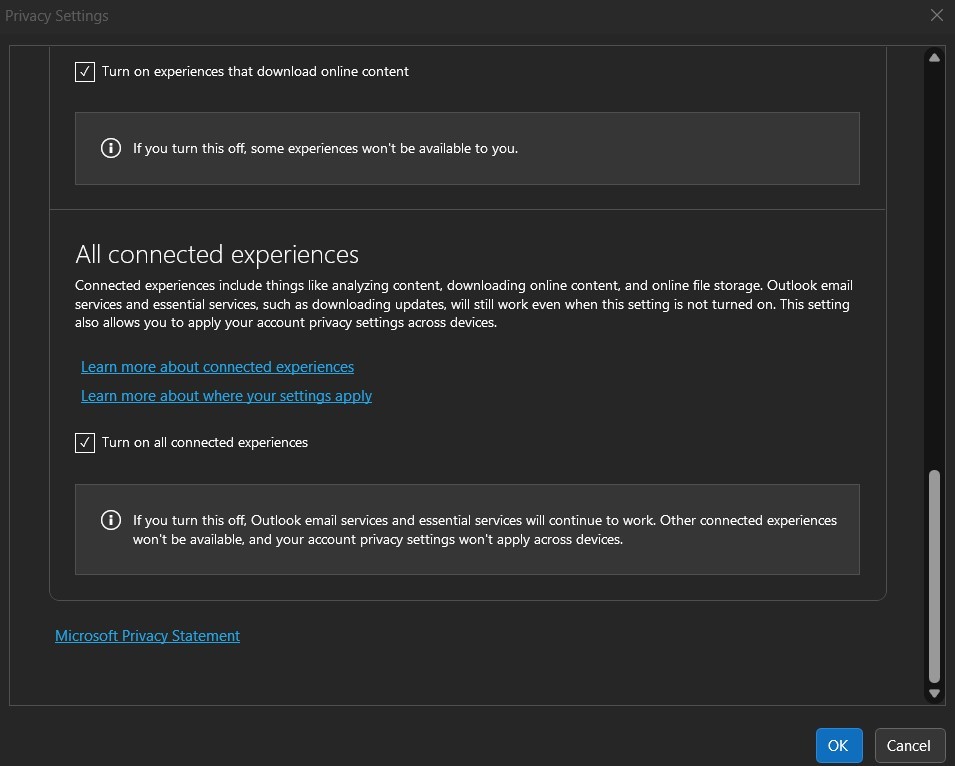Click the connected experiences description paragraph
Viewport: 955px width, 766px height.
click(463, 304)
